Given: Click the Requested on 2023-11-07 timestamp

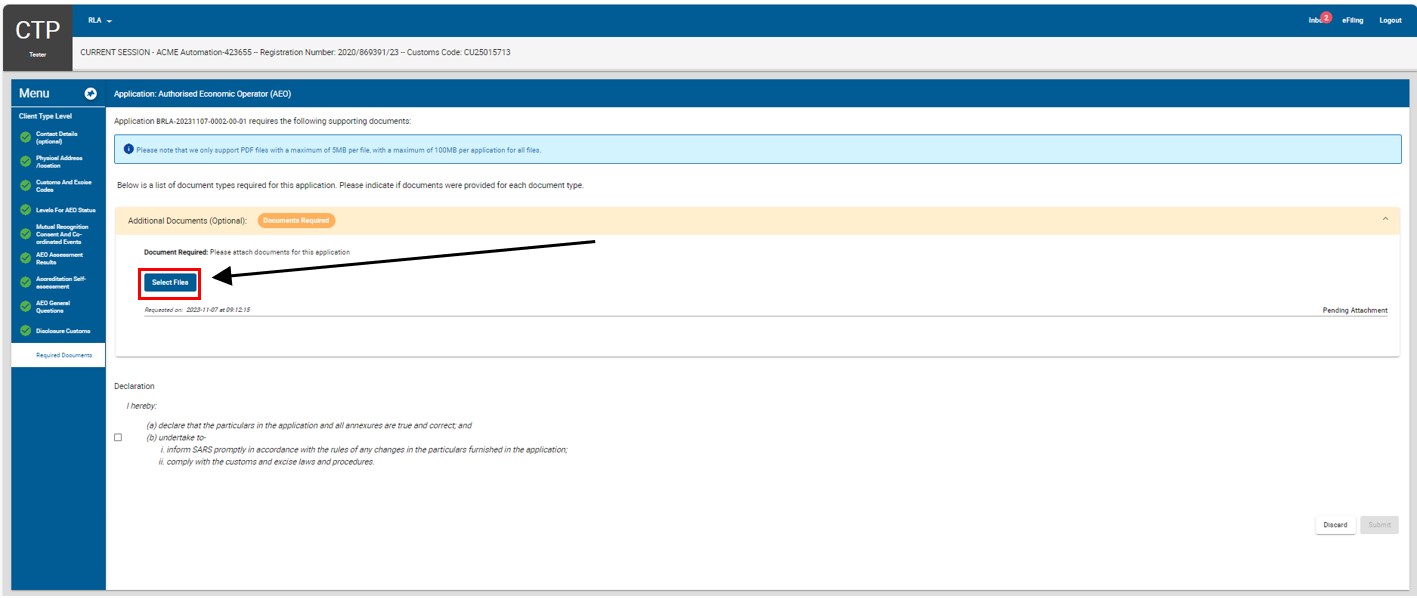Looking at the screenshot, I should [197, 310].
